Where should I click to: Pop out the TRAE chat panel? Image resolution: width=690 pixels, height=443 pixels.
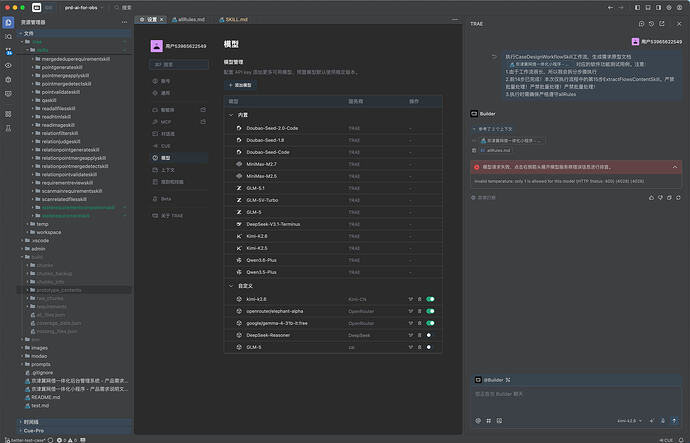(x=662, y=24)
